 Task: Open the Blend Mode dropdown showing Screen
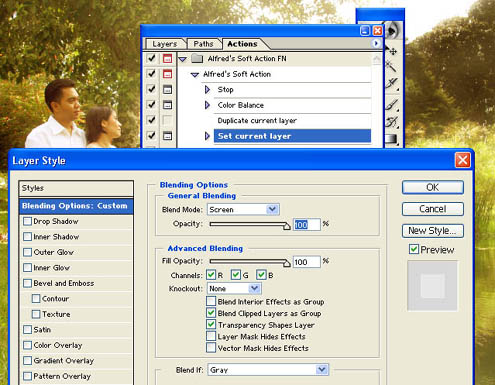[243, 209]
